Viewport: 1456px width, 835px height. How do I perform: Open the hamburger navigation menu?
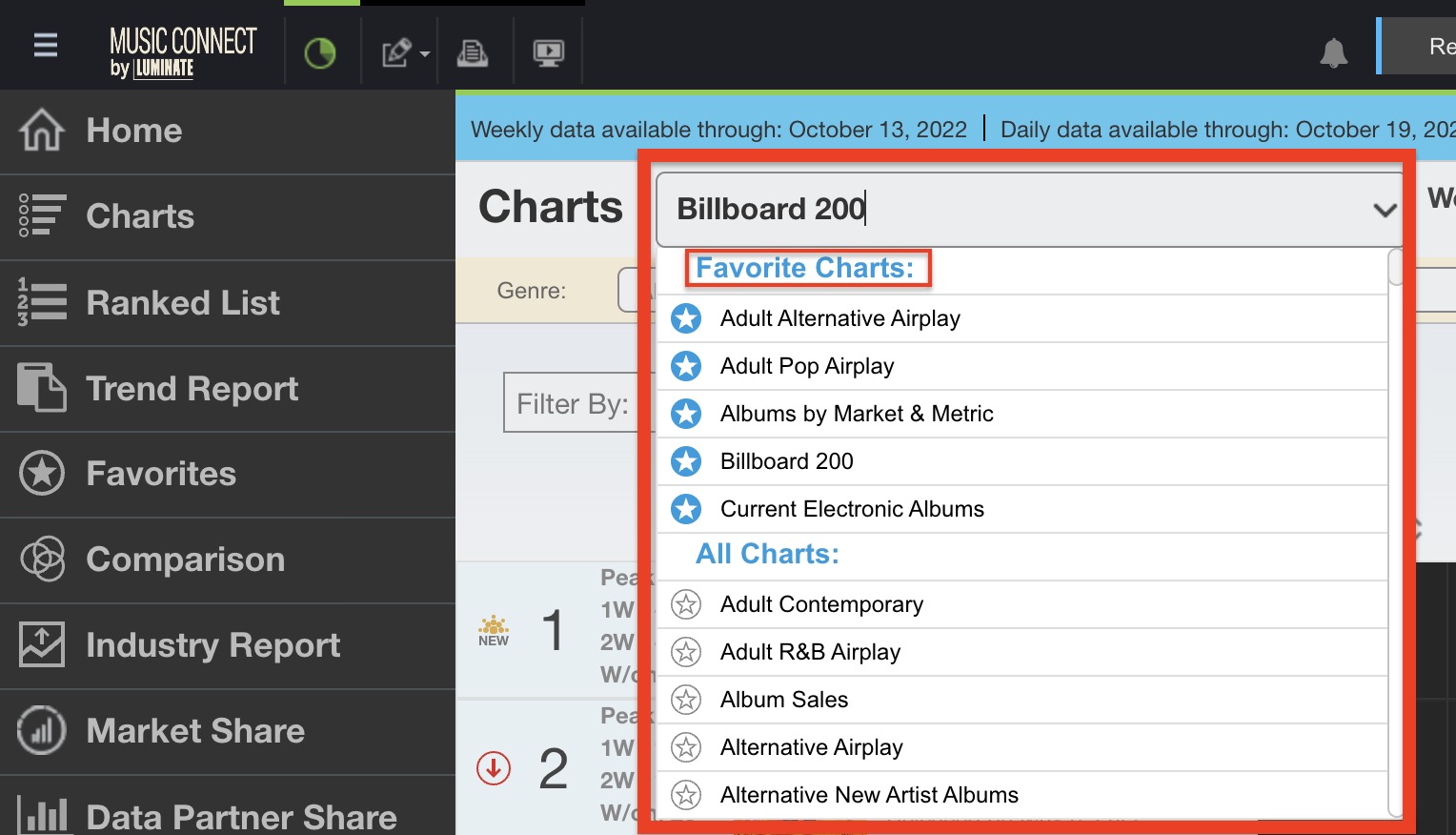pos(46,45)
